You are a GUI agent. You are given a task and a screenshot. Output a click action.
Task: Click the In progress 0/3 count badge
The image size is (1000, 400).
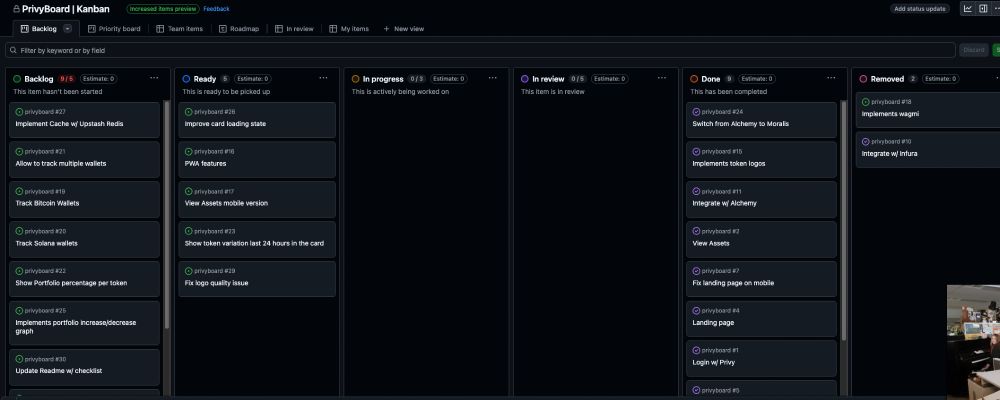click(417, 79)
